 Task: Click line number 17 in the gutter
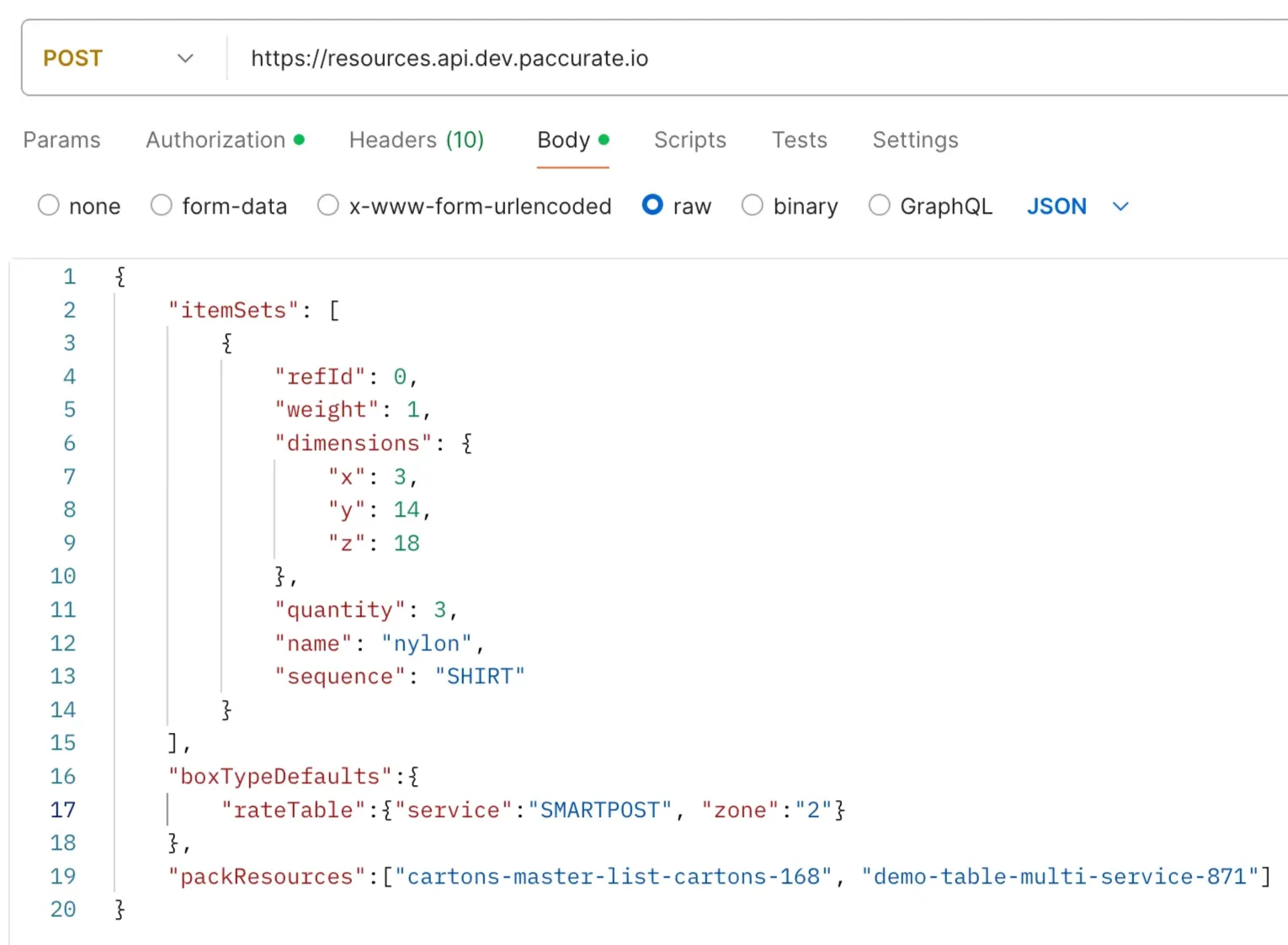tap(63, 810)
